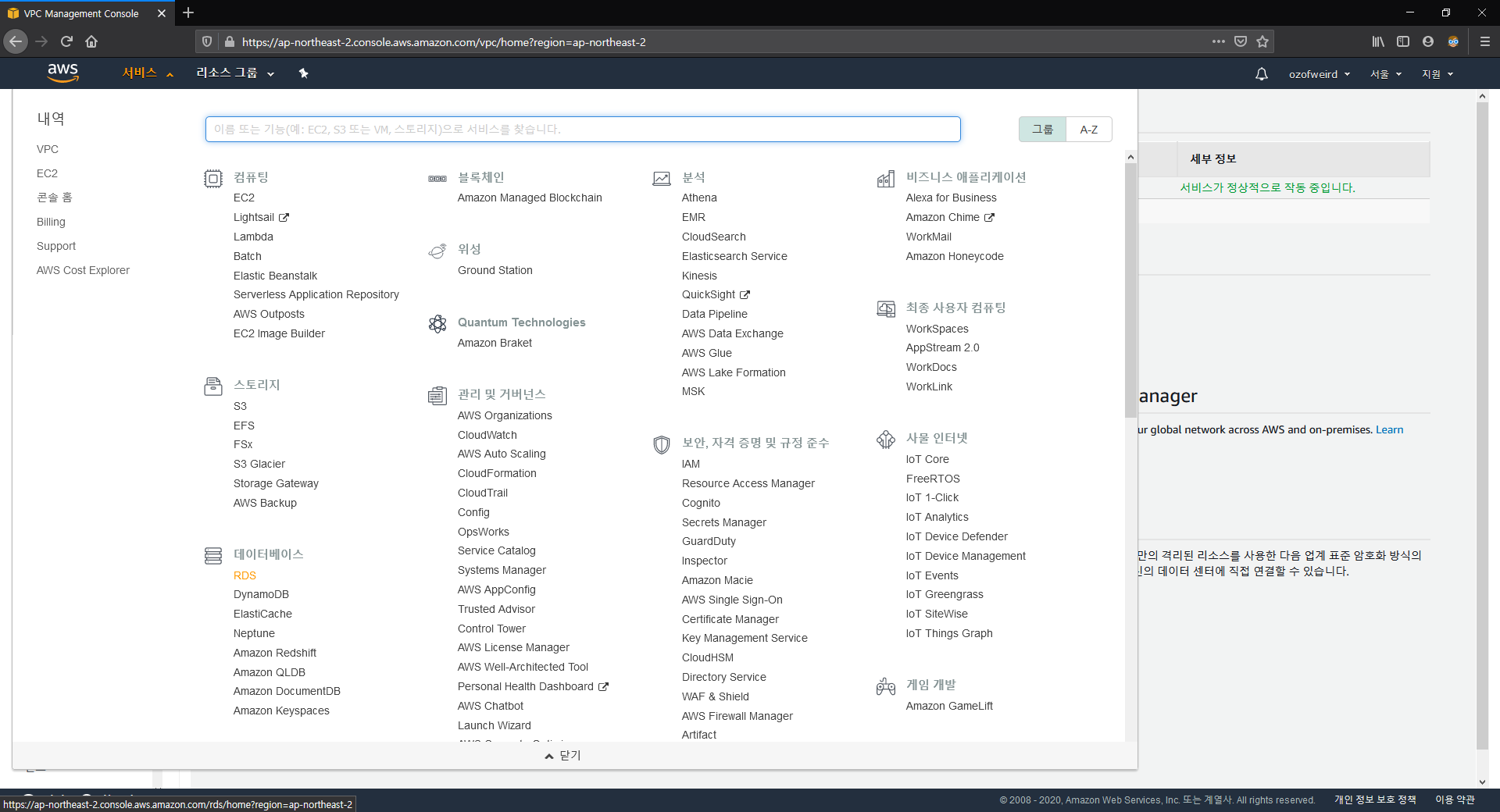Open Ground Station link
1500x812 pixels.
coord(495,270)
